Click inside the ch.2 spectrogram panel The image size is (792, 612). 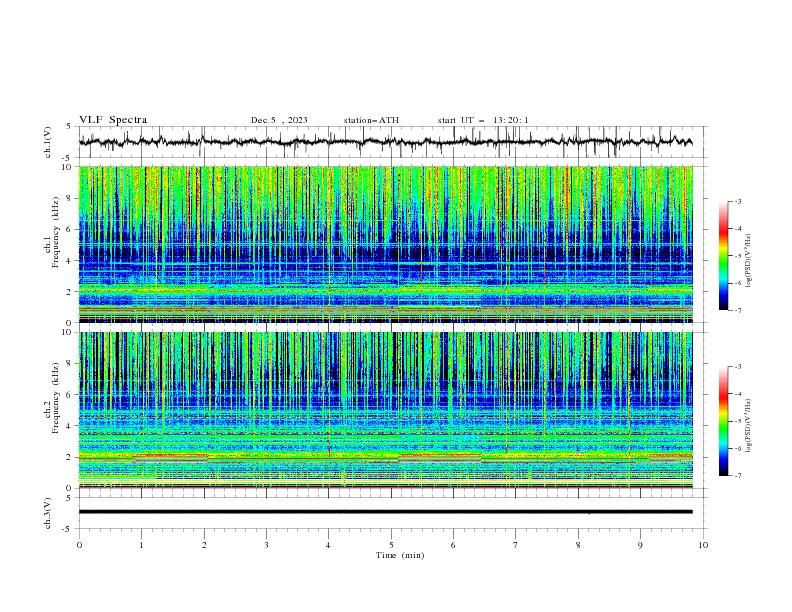385,410
